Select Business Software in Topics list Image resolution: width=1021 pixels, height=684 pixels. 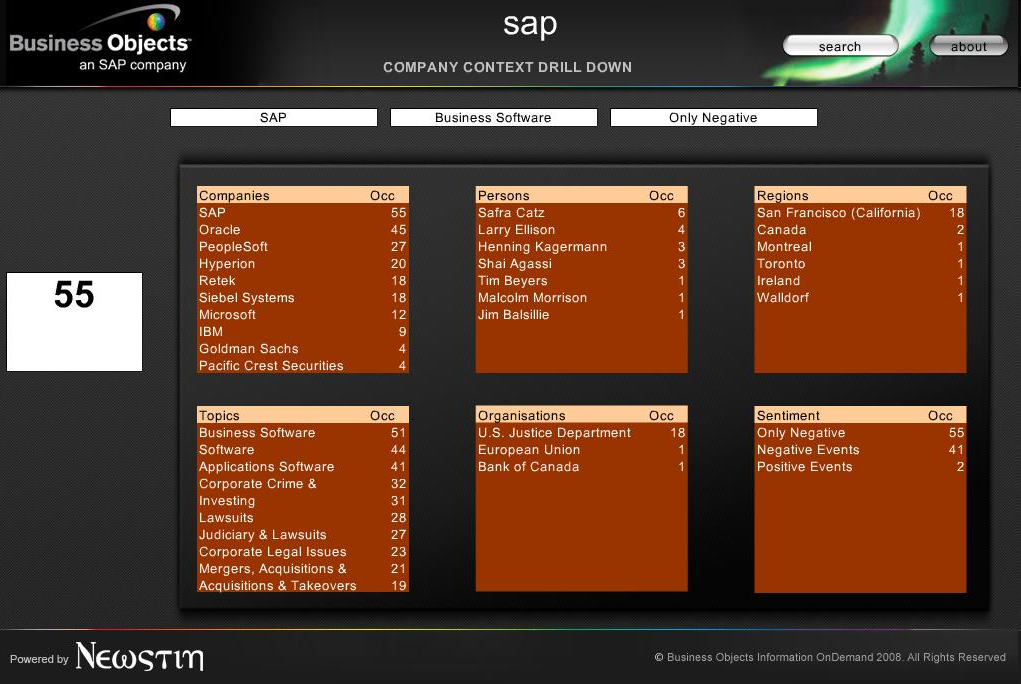point(303,433)
